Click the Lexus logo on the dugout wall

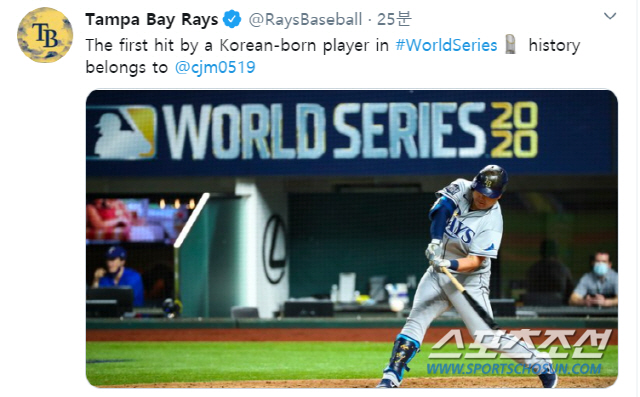[275, 249]
